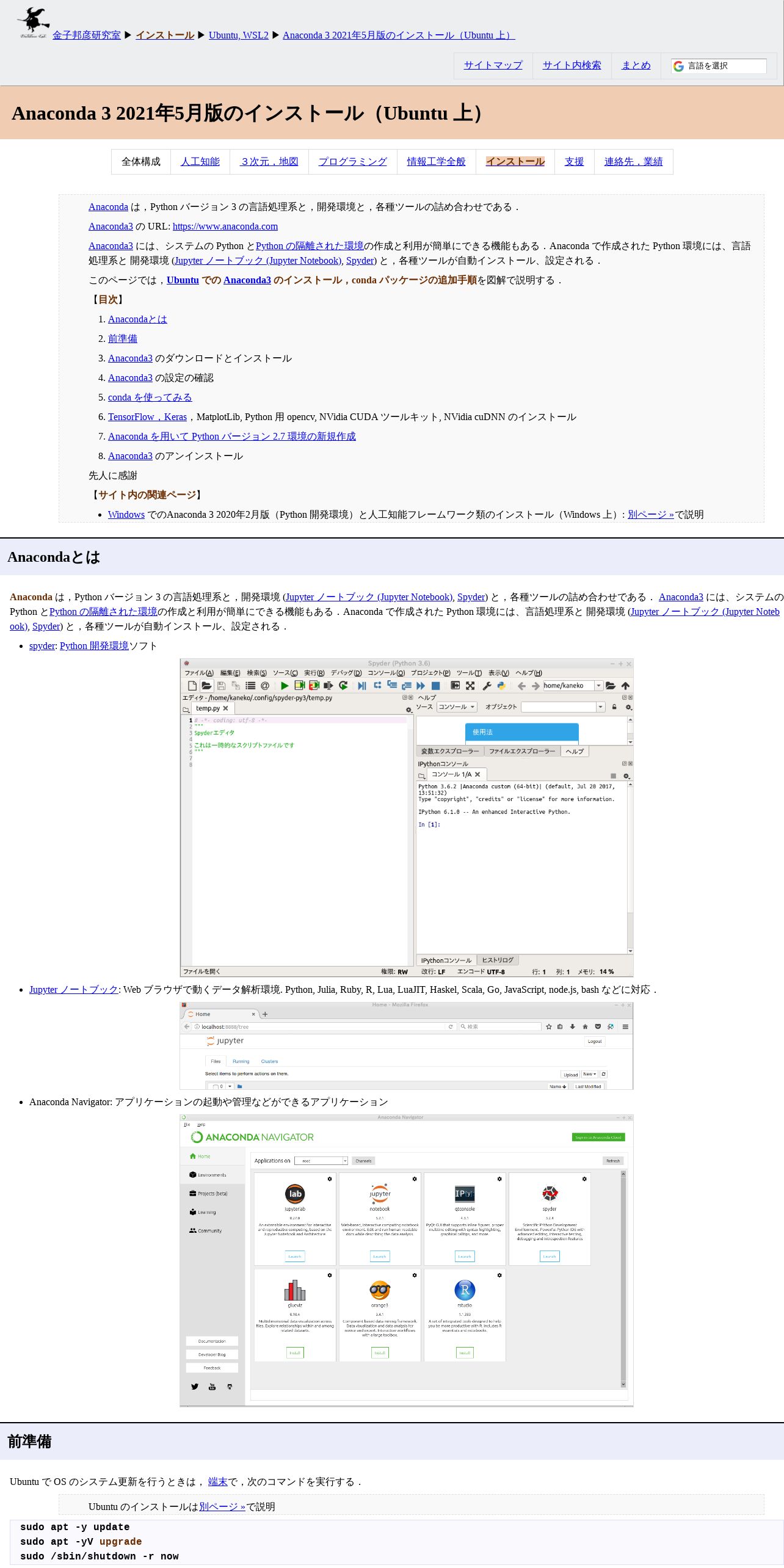Open サイト内検索 in the top bar
Image resolution: width=784 pixels, height=1568 pixels.
[x=572, y=65]
